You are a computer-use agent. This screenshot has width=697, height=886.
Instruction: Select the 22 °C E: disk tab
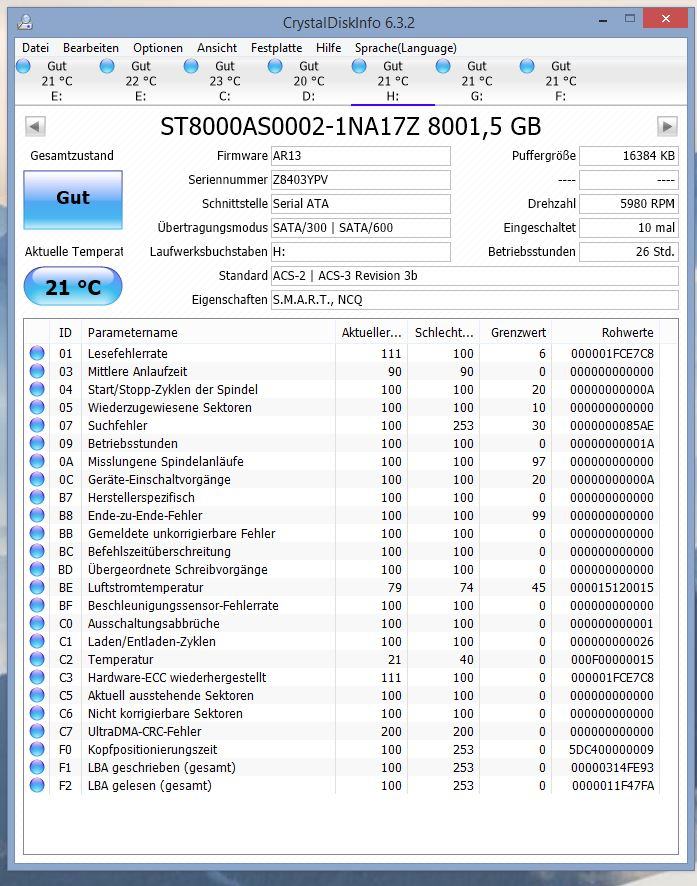(x=141, y=81)
